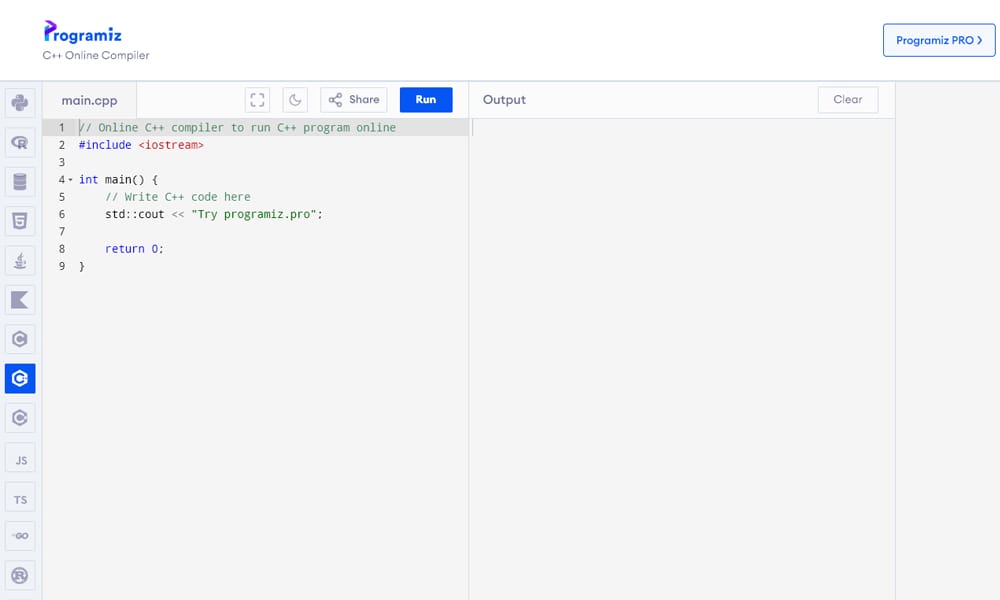The width and height of the screenshot is (1000, 600).
Task: Open the JavaScript JS compiler
Action: tap(20, 457)
